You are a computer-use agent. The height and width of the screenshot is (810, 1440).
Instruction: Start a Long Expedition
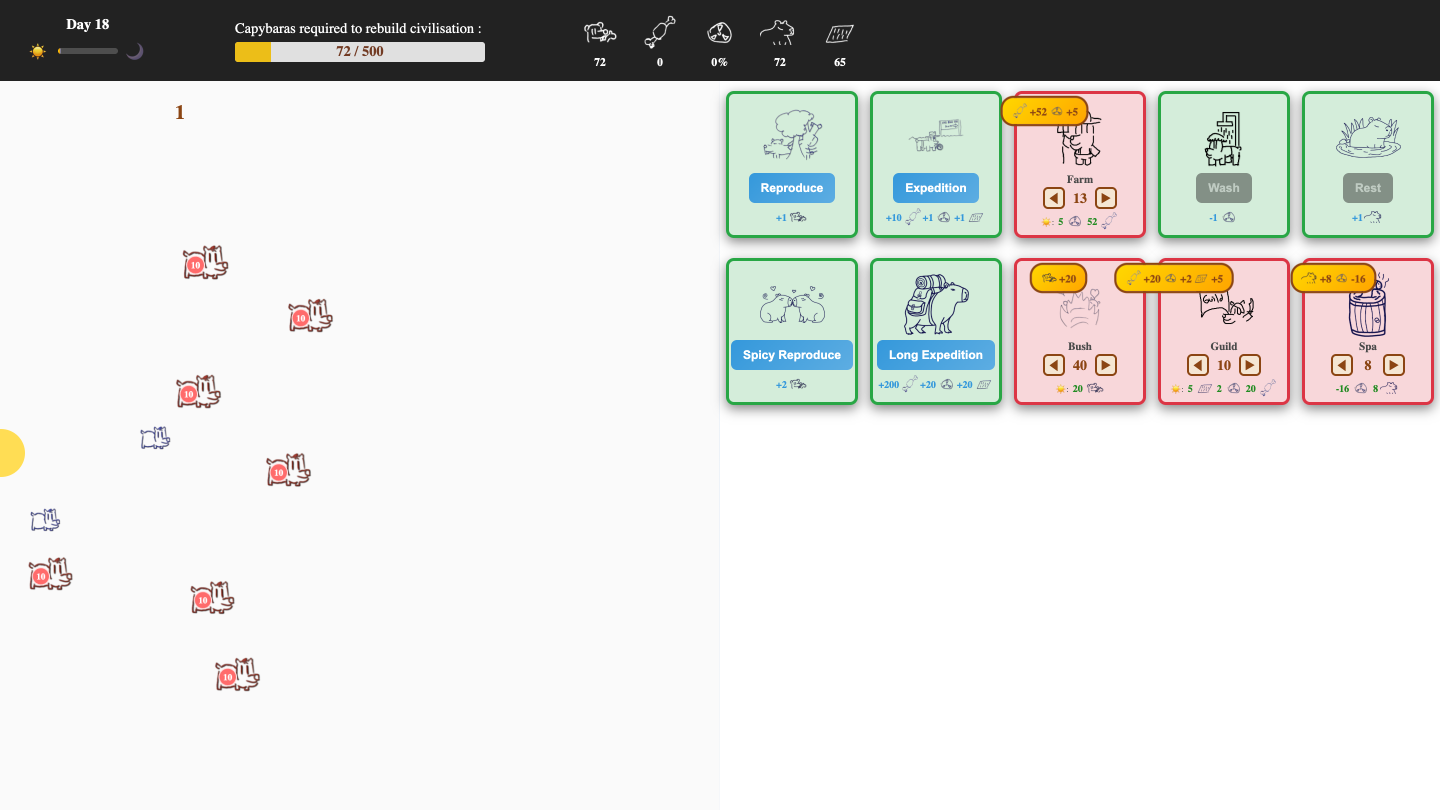click(935, 355)
